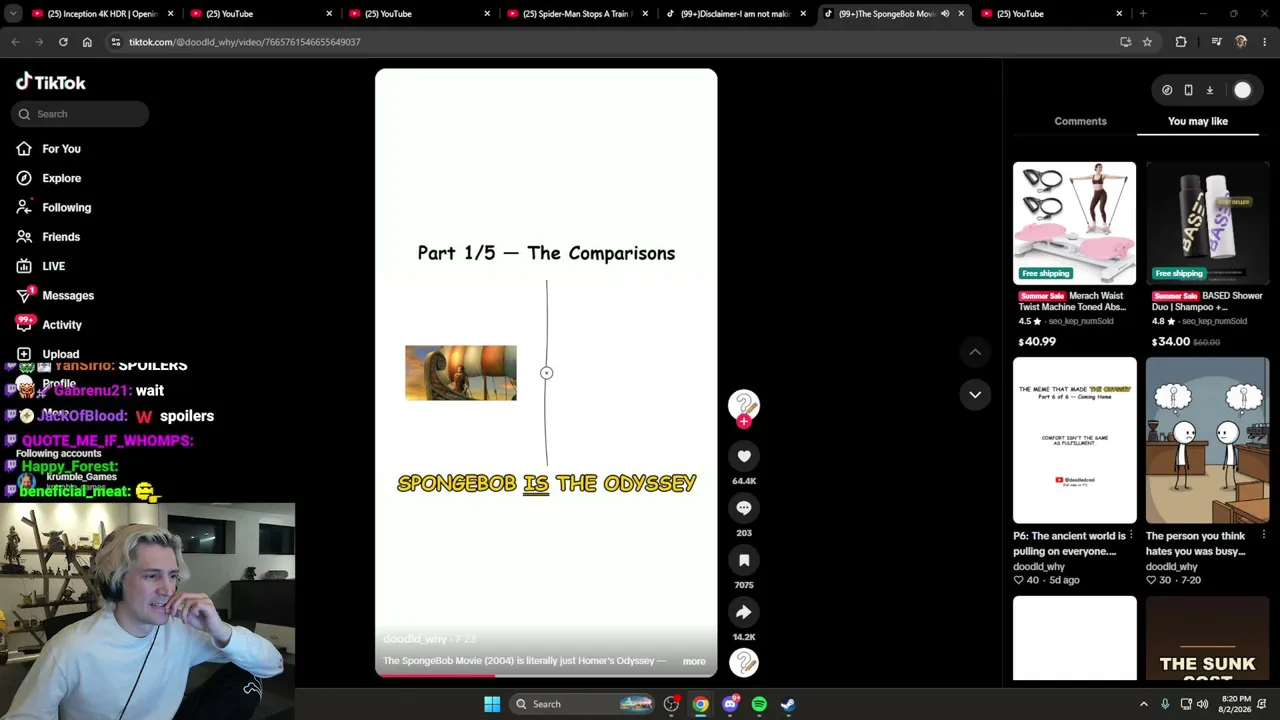
Task: Focus the TikTok search box
Action: pyautogui.click(x=81, y=114)
